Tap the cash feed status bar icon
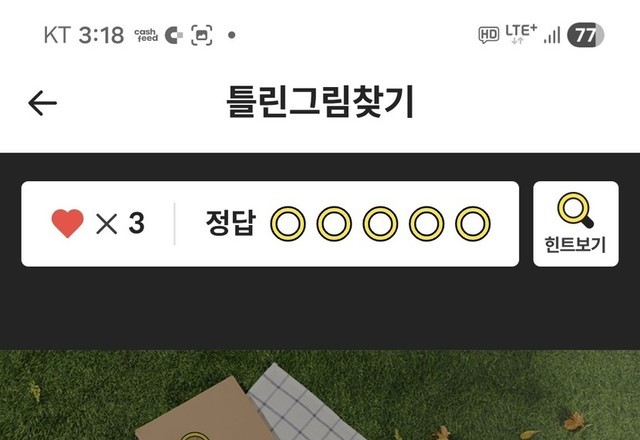 [146, 35]
